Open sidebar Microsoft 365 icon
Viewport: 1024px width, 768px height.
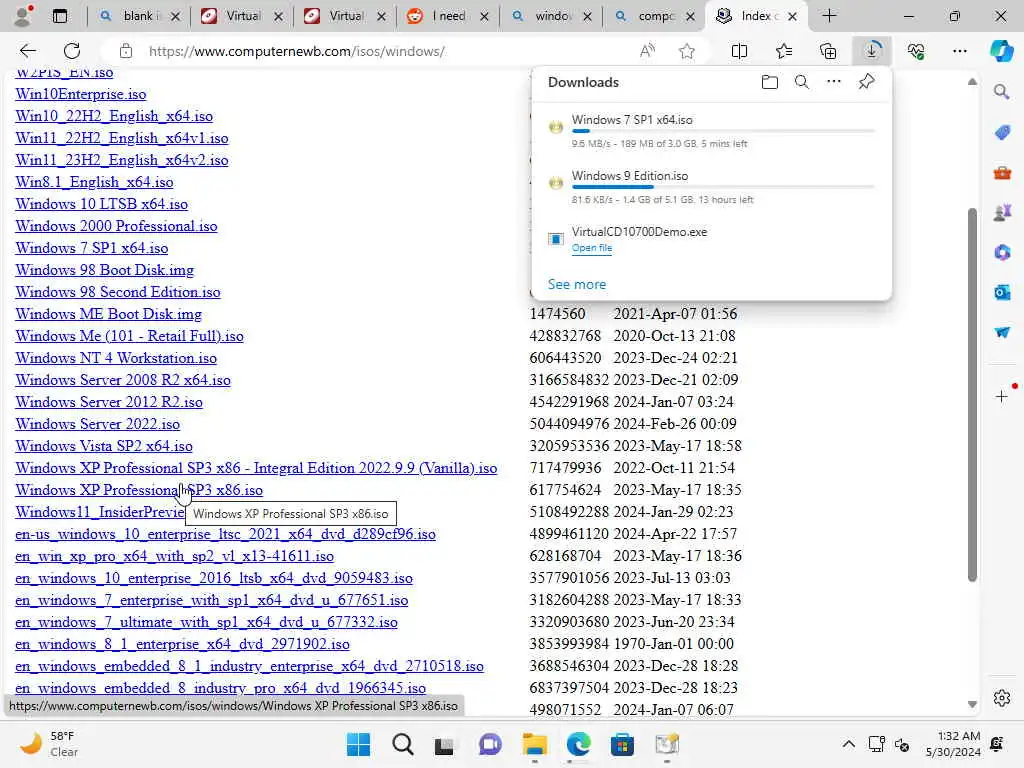[1002, 252]
